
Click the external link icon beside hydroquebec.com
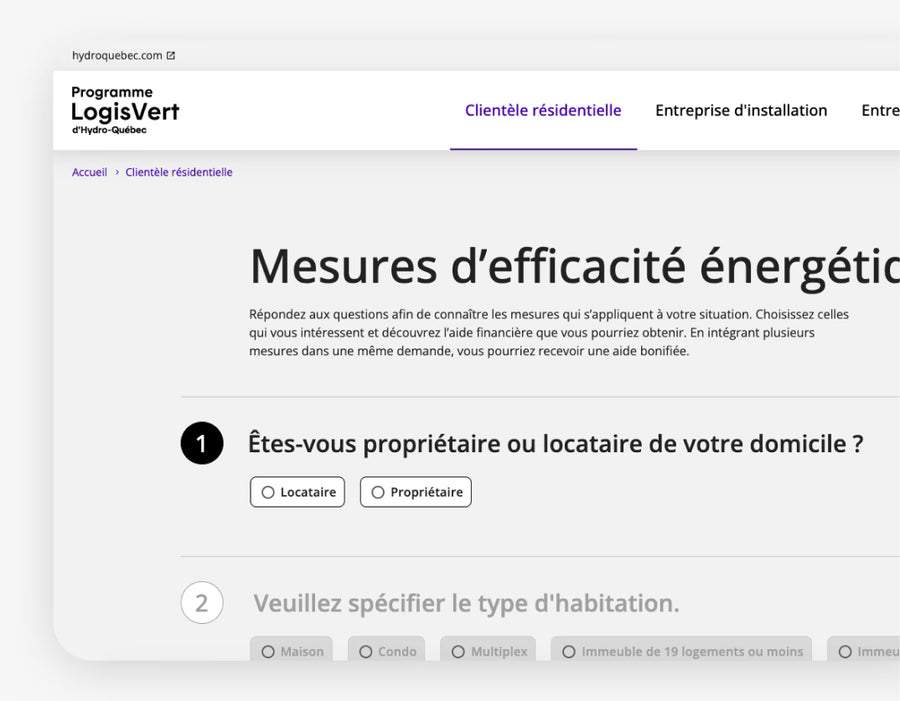(x=171, y=56)
